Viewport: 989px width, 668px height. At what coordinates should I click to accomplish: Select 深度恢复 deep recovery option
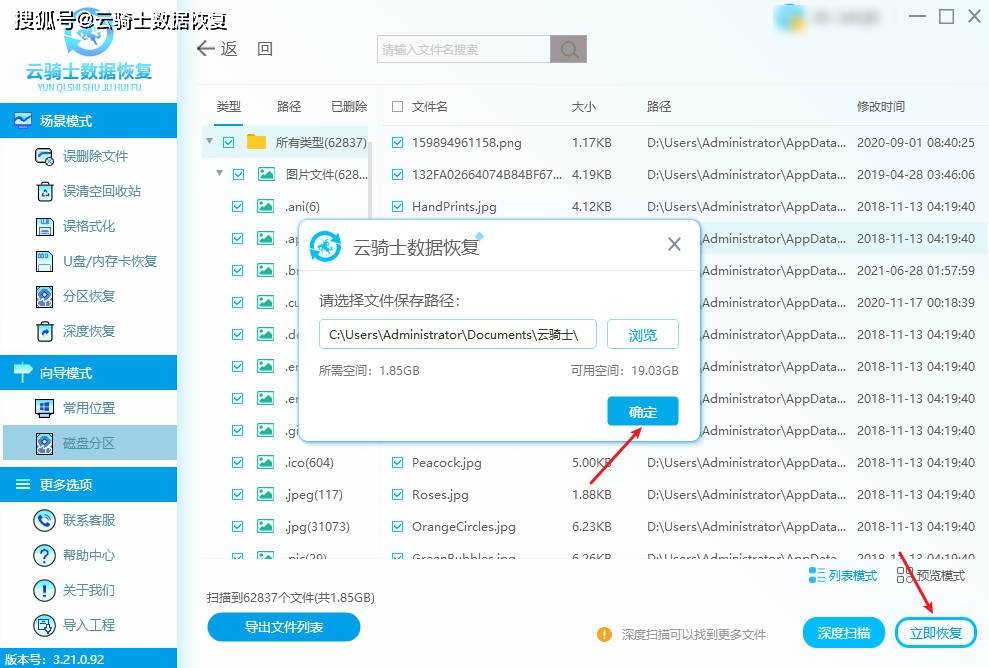click(44, 331)
